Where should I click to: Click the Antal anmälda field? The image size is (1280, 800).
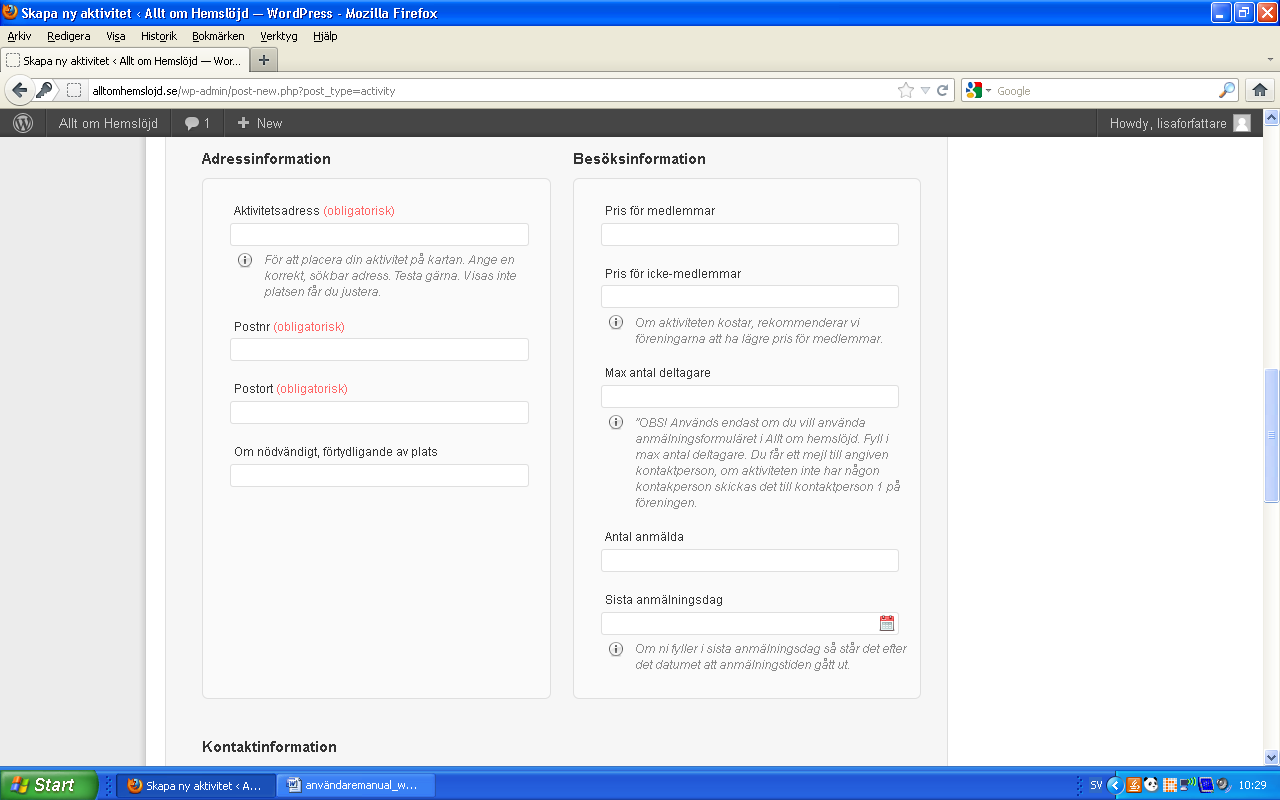pos(750,560)
